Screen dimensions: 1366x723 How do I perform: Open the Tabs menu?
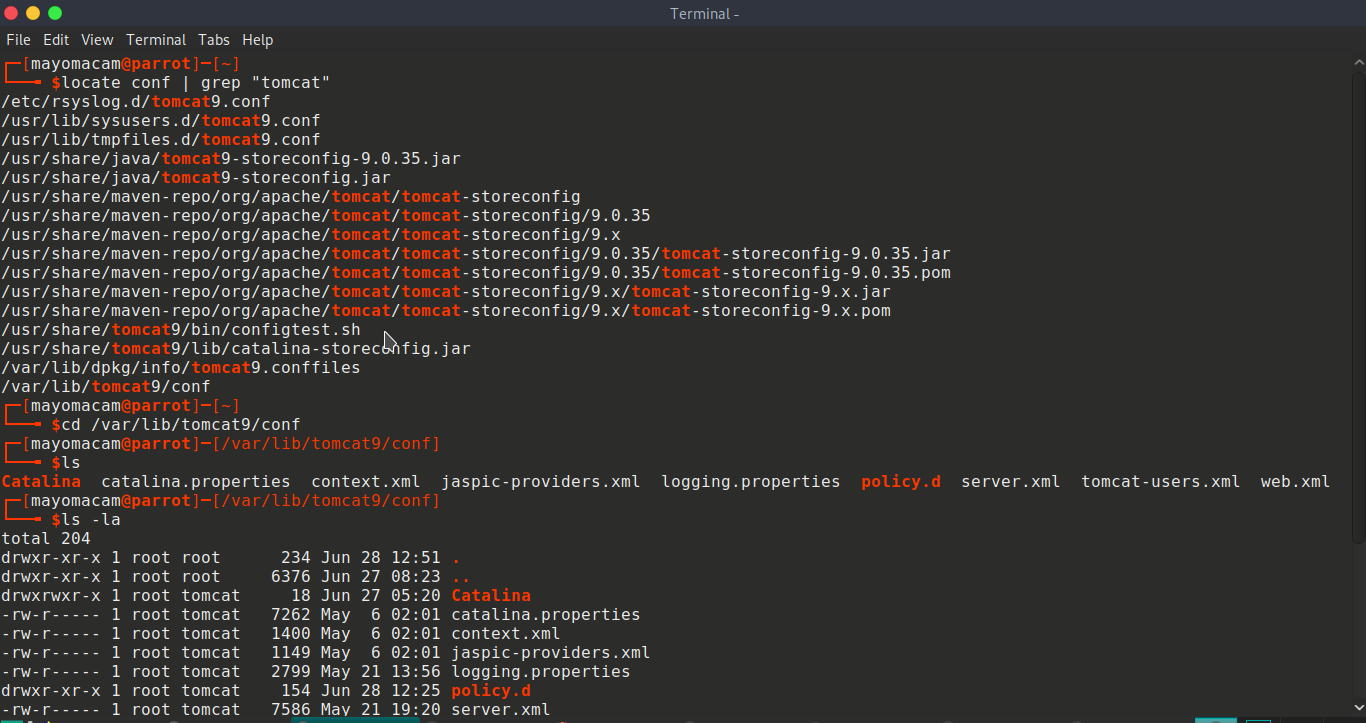[x=214, y=40]
